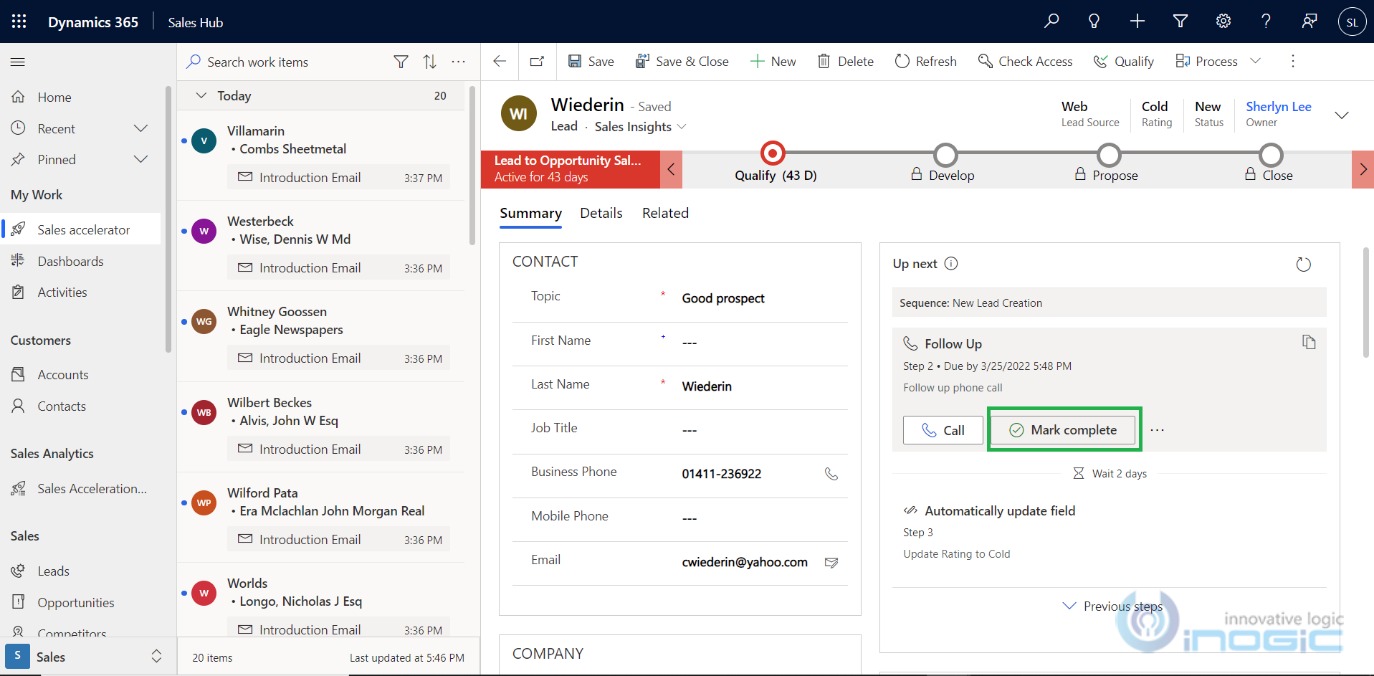Open the Lead to Opportunity process flag
1374x676 pixels.
click(570, 169)
